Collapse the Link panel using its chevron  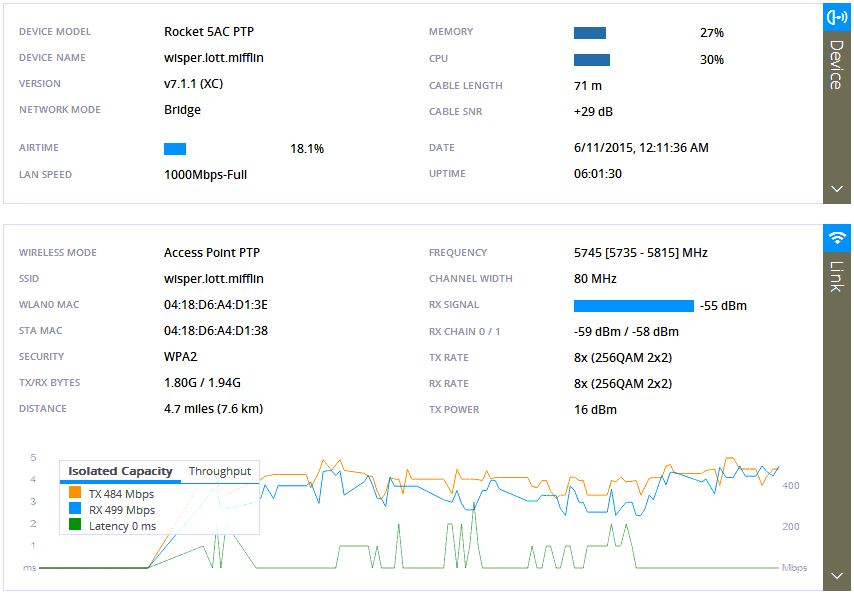click(x=836, y=576)
